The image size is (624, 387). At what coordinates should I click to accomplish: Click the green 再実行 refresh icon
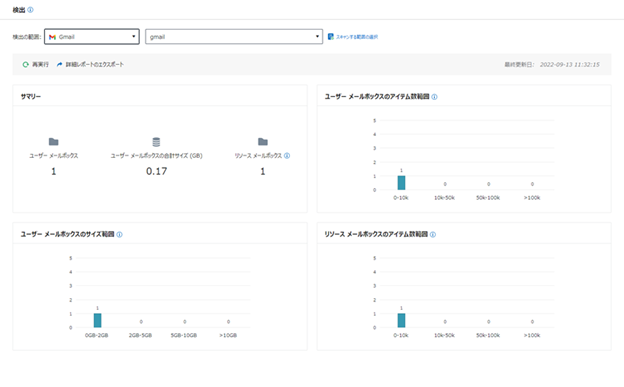click(25, 64)
